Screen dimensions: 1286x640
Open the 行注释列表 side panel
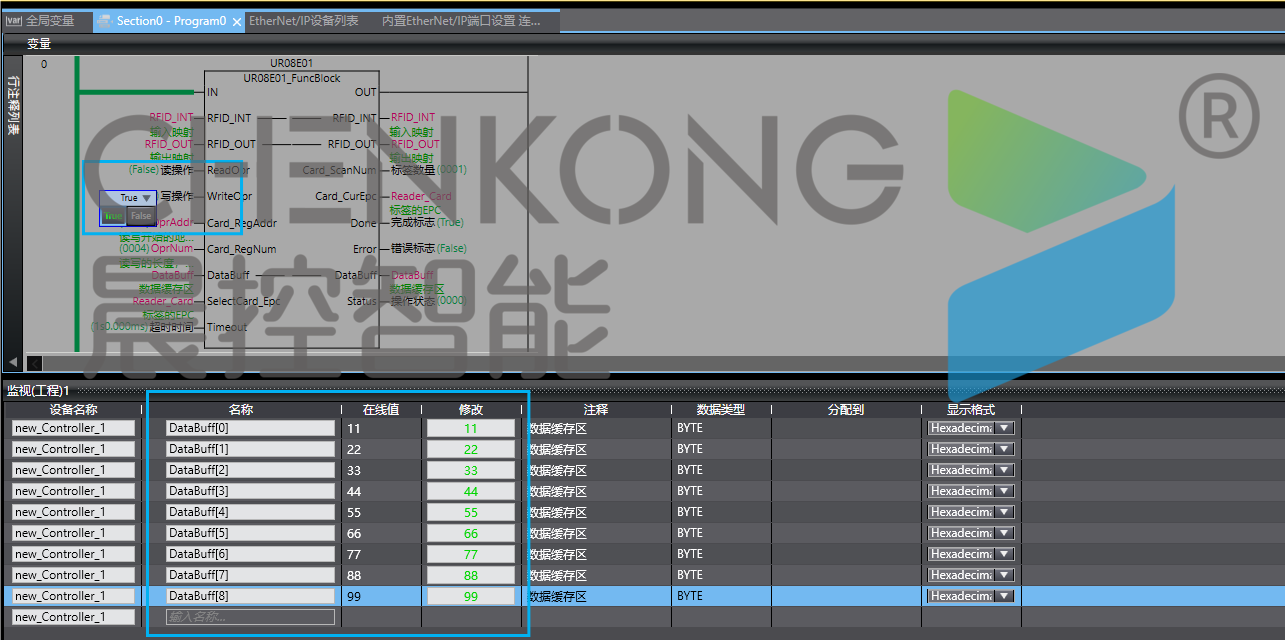[x=13, y=107]
